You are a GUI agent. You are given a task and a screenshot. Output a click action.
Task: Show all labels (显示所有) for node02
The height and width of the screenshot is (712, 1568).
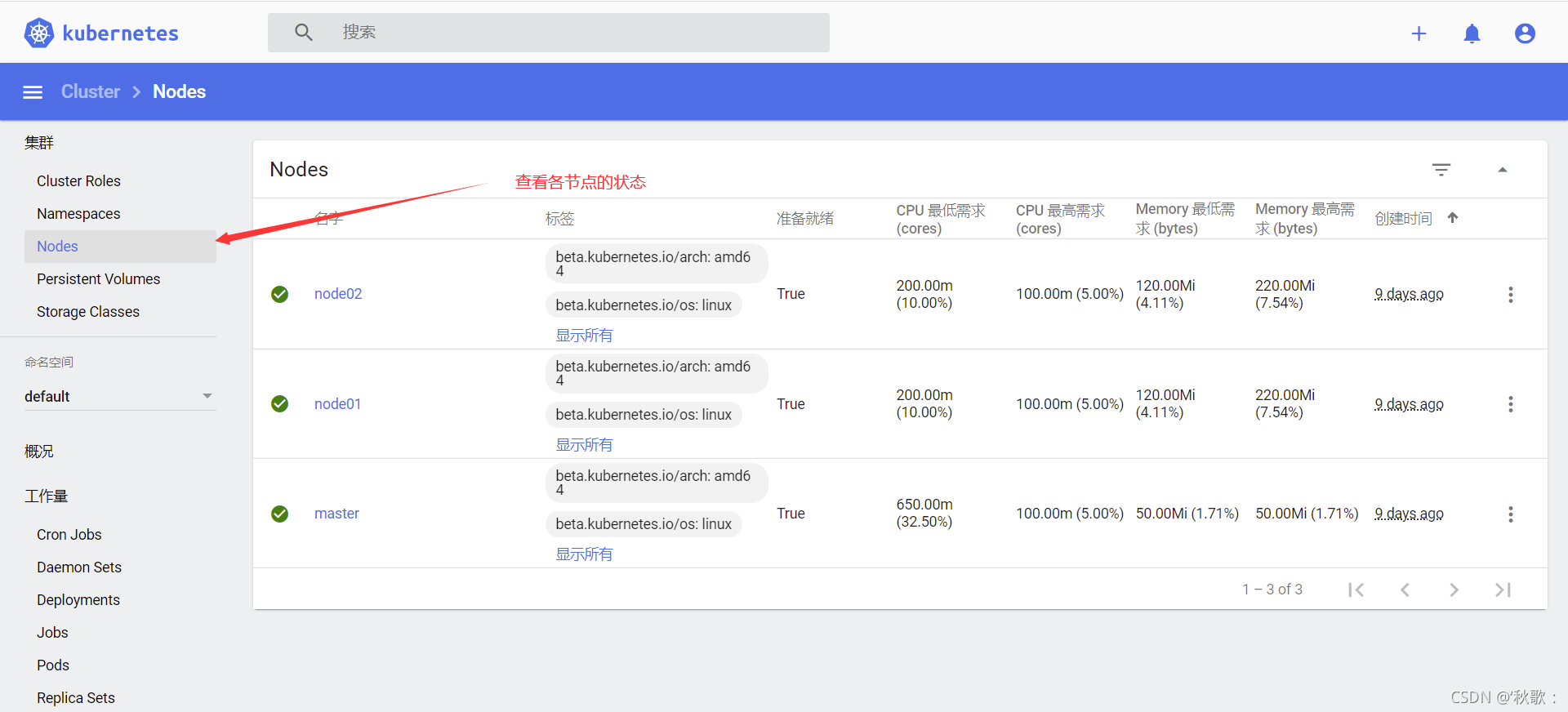(x=584, y=336)
